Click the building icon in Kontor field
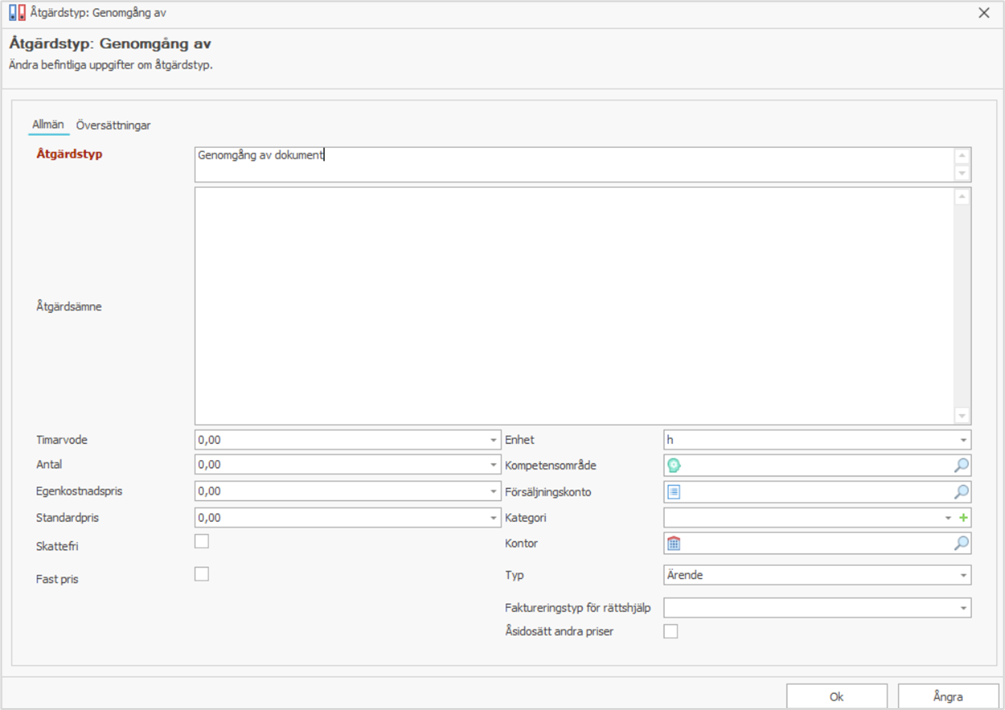This screenshot has width=1005, height=710. click(674, 543)
